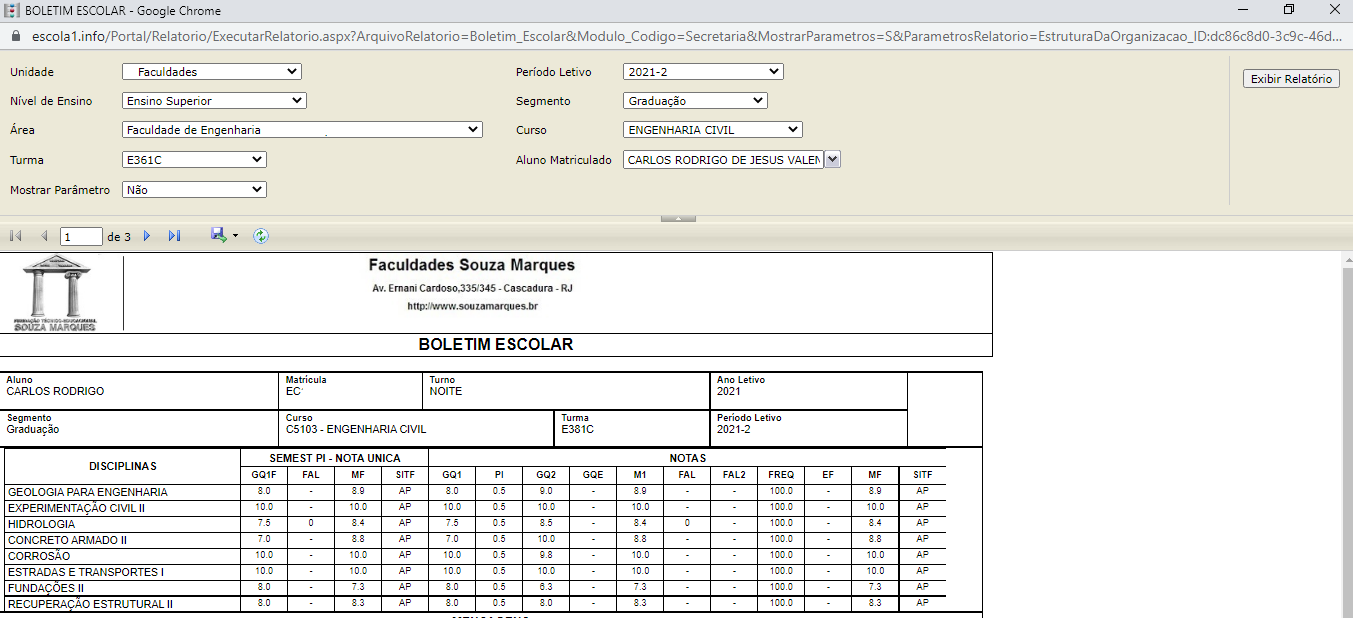Click the FREQ column header

(x=781, y=475)
